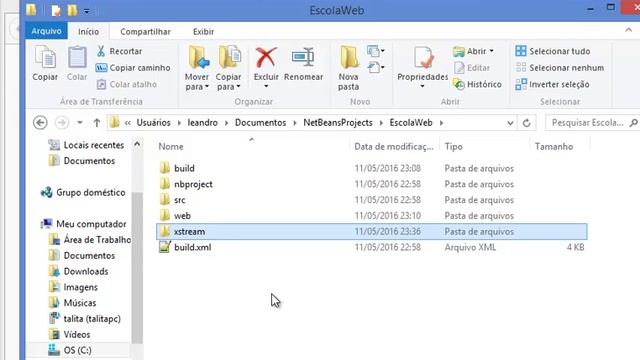This screenshot has height=360, width=640.
Task: Switch to the Exibir ribbon tab
Action: click(x=203, y=31)
